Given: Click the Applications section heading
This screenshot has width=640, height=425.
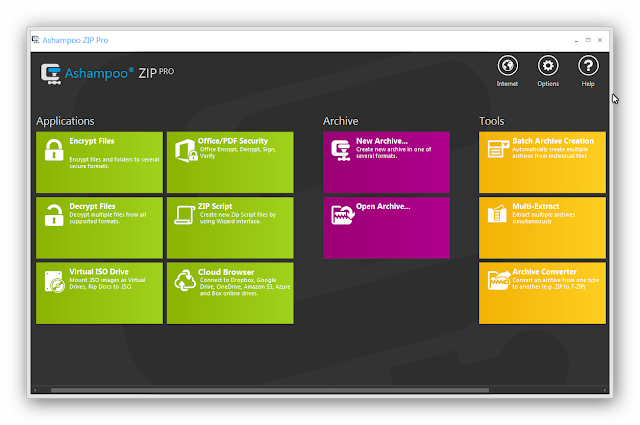Looking at the screenshot, I should 65,121.
